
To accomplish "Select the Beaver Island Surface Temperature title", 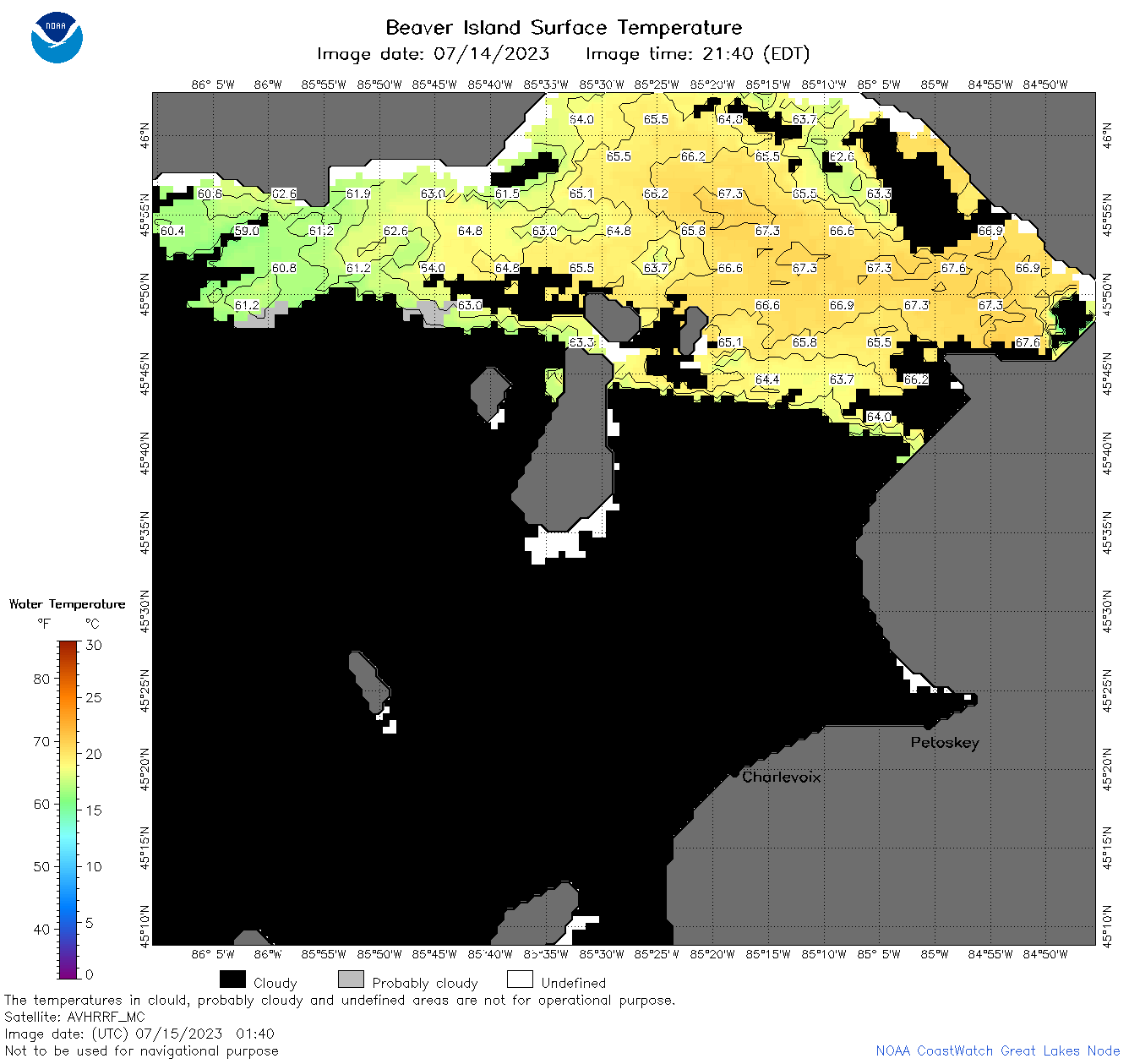I will point(564,27).
